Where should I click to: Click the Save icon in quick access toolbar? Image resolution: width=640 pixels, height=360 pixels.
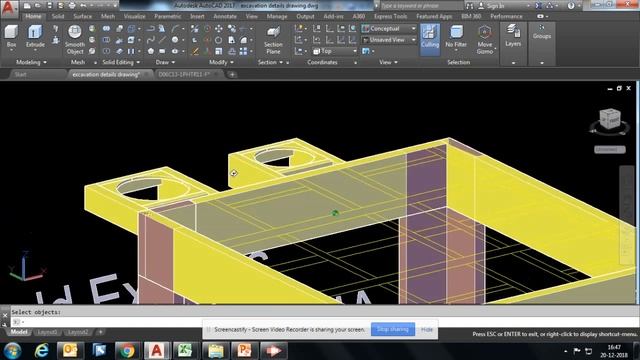[x=49, y=6]
